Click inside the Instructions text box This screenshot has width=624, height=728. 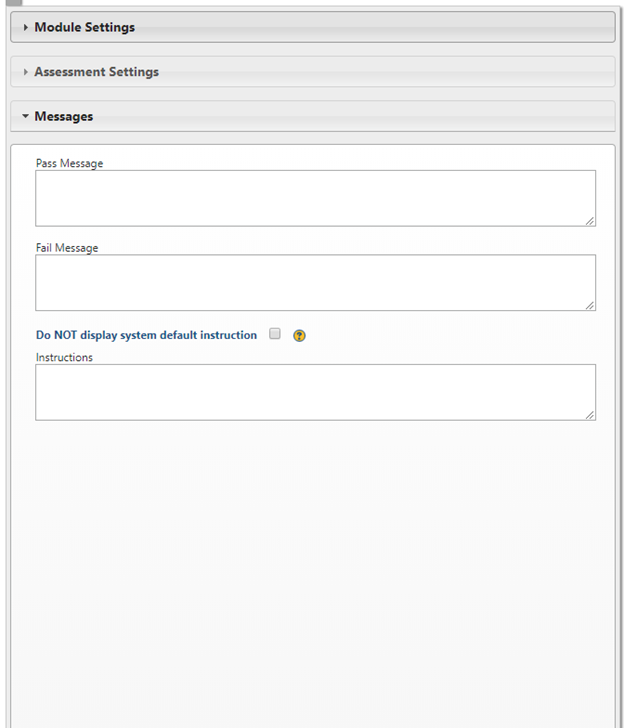click(x=315, y=392)
